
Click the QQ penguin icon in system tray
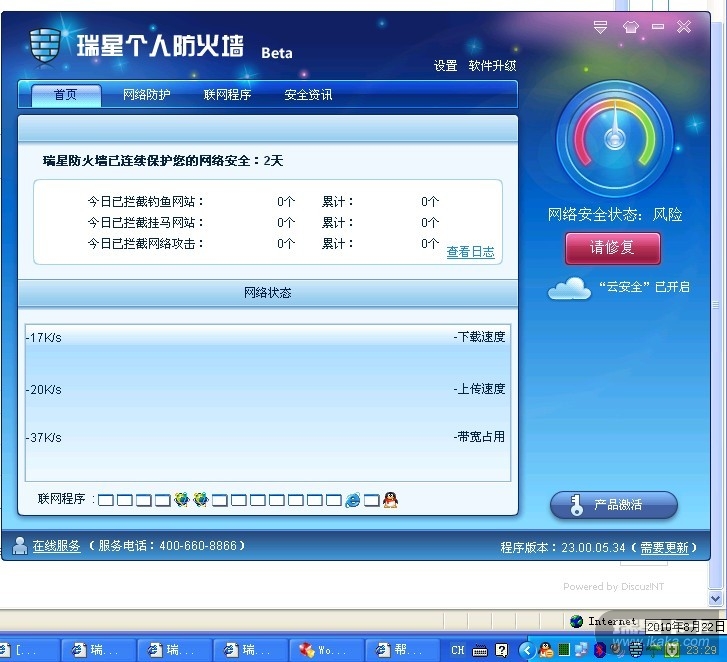(546, 650)
